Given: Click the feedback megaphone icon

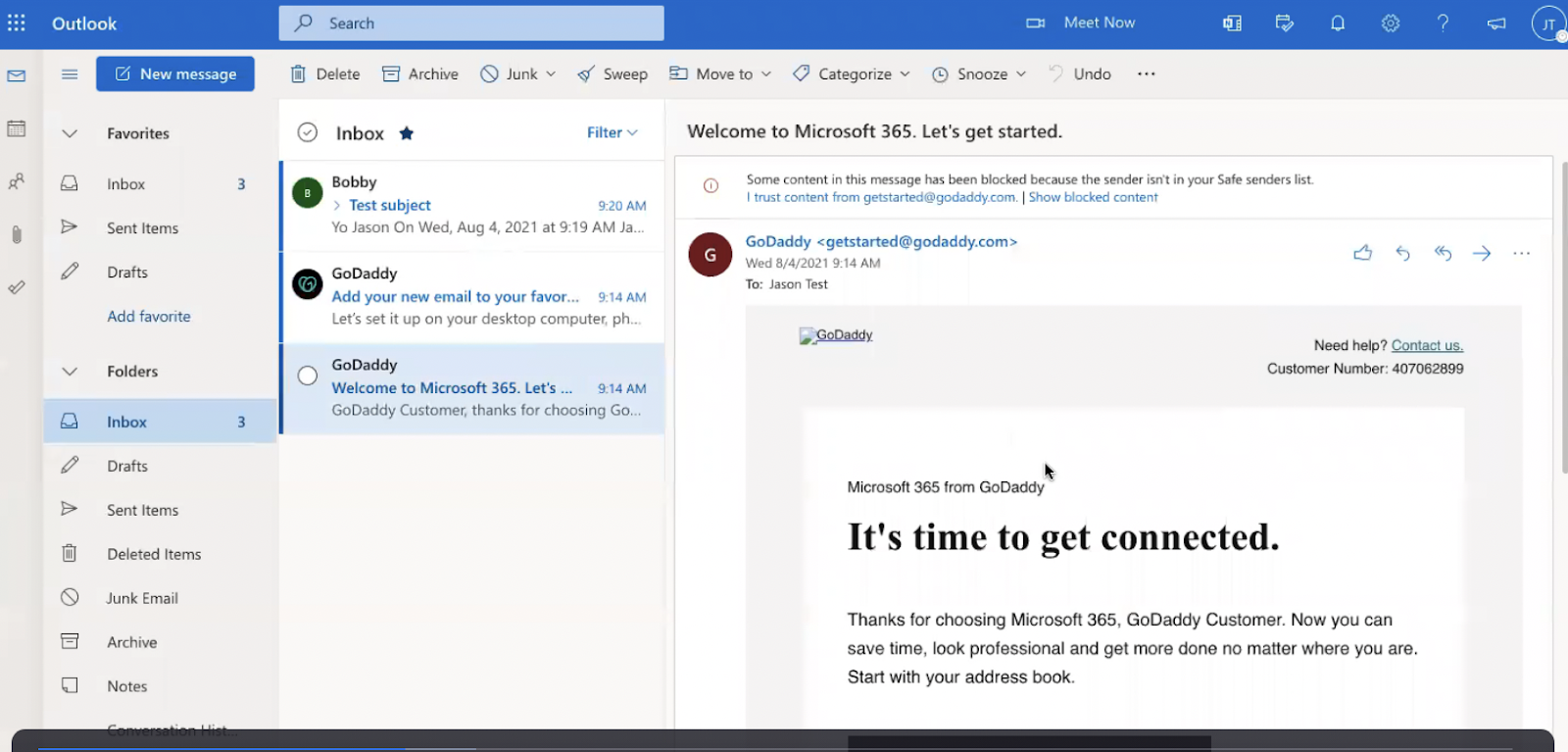Looking at the screenshot, I should tap(1496, 24).
